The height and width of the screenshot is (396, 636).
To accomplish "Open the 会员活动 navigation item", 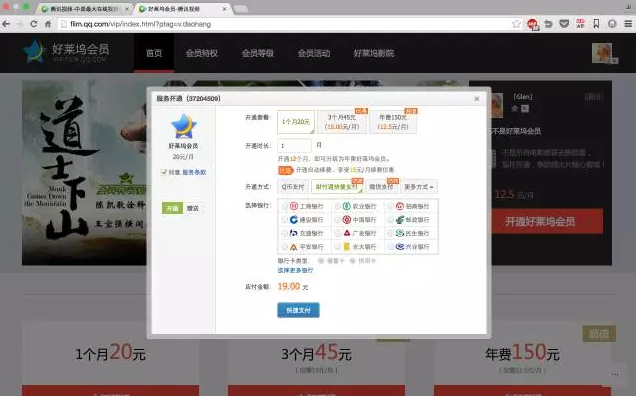I will [314, 53].
